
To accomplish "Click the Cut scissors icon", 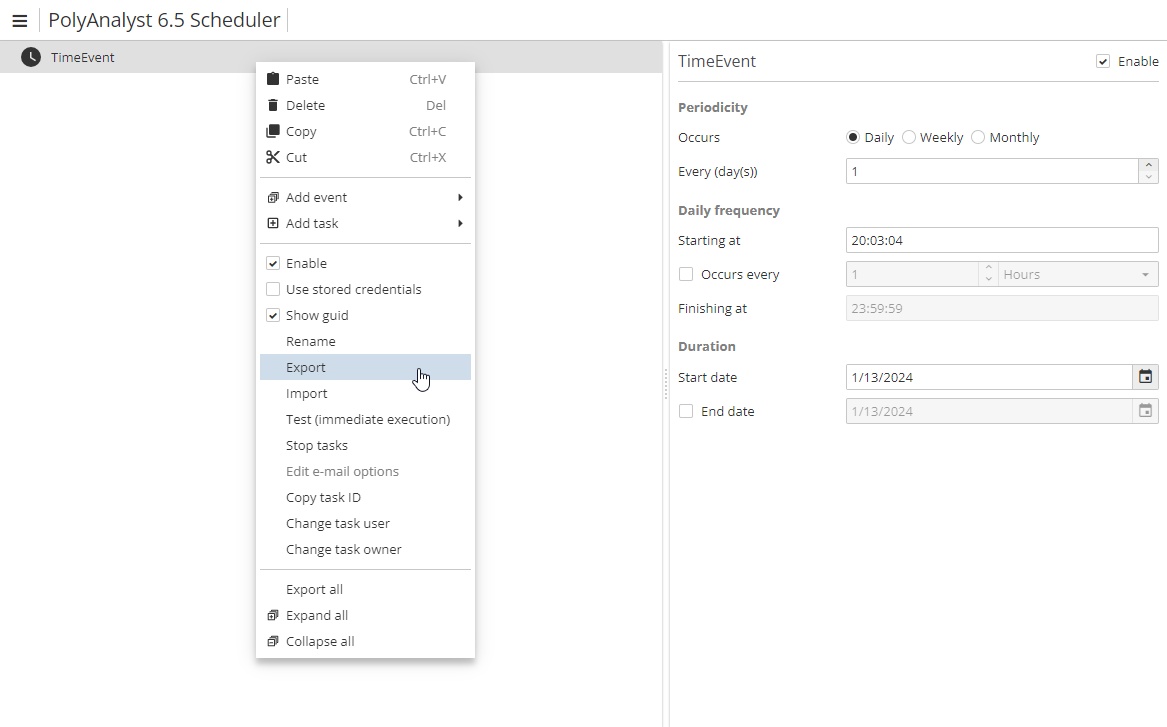I will point(273,157).
